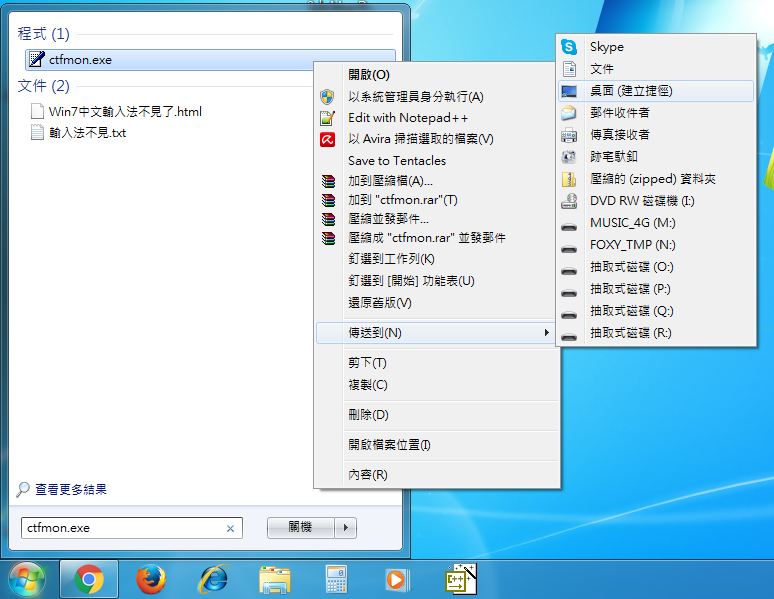Click the text file icon for 輸入法不見.txt
774x599 pixels.
[x=37, y=133]
